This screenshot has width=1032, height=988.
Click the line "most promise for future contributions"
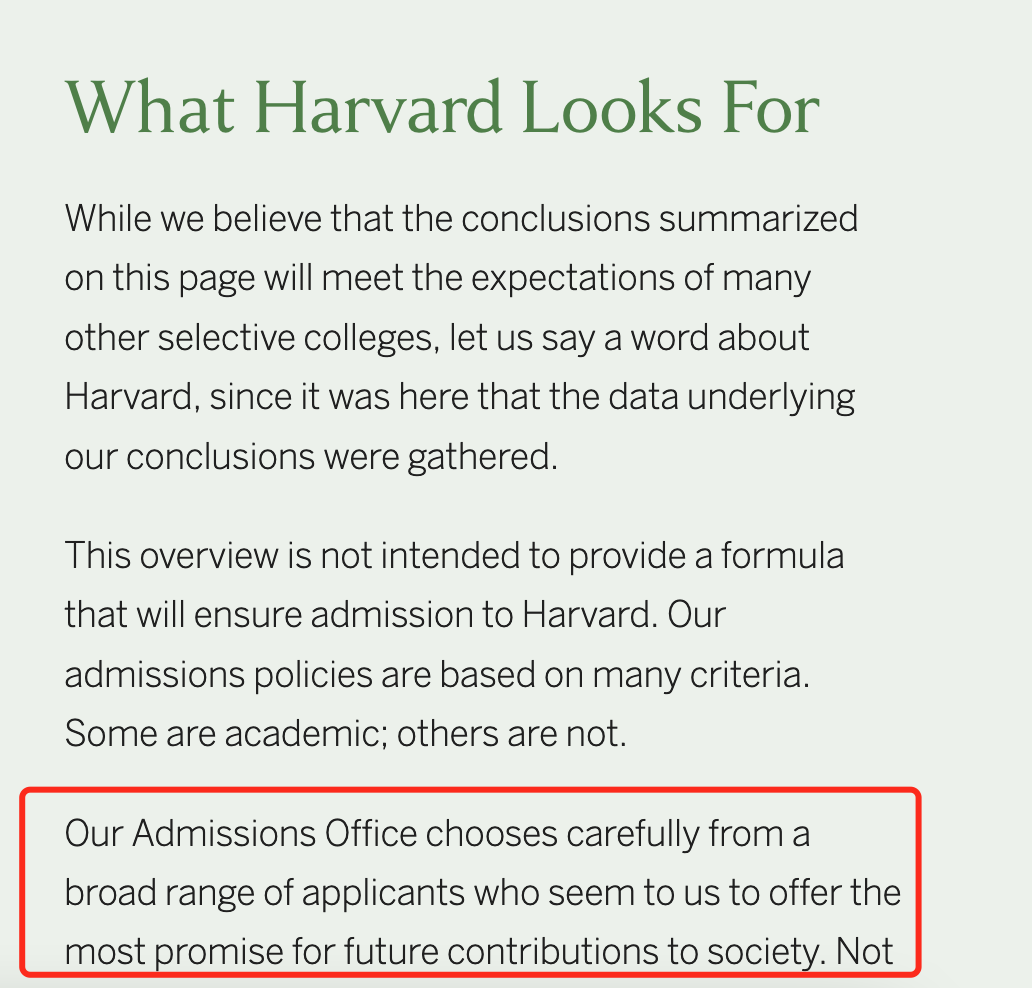[x=478, y=952]
